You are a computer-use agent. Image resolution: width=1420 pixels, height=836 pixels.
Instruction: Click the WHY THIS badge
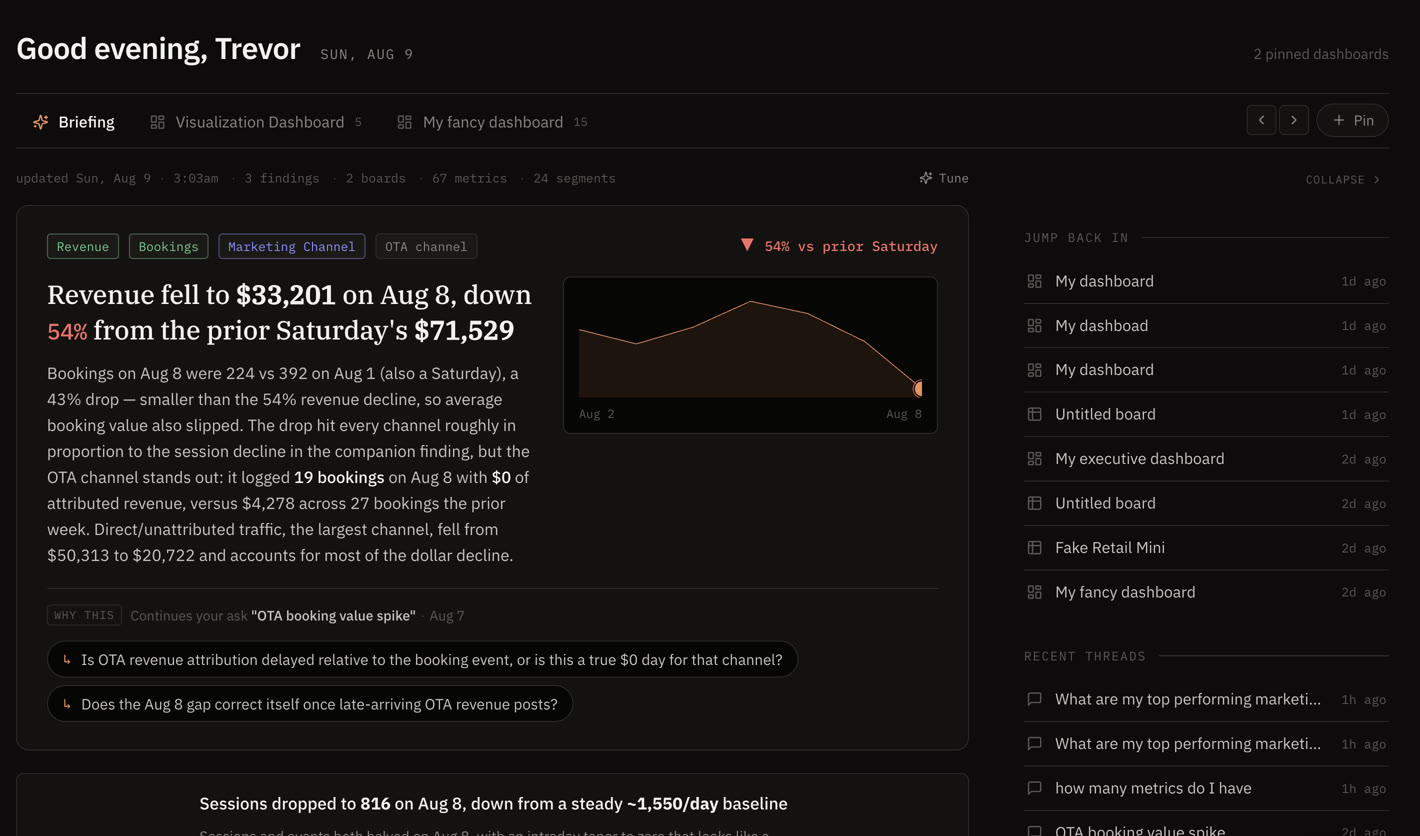tap(84, 615)
